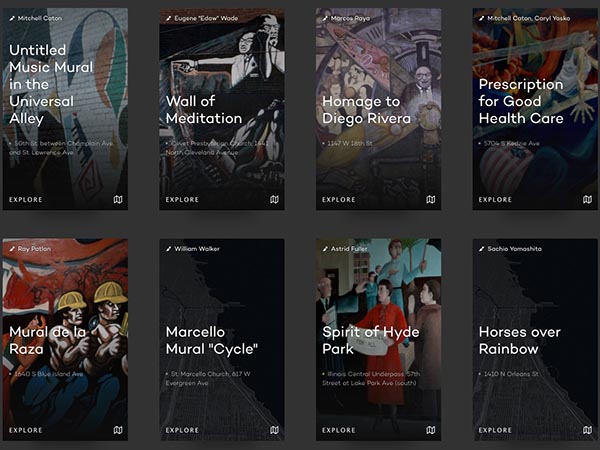Click address Illinois Central Underpass, 57th Street
The height and width of the screenshot is (450, 600).
point(371,379)
